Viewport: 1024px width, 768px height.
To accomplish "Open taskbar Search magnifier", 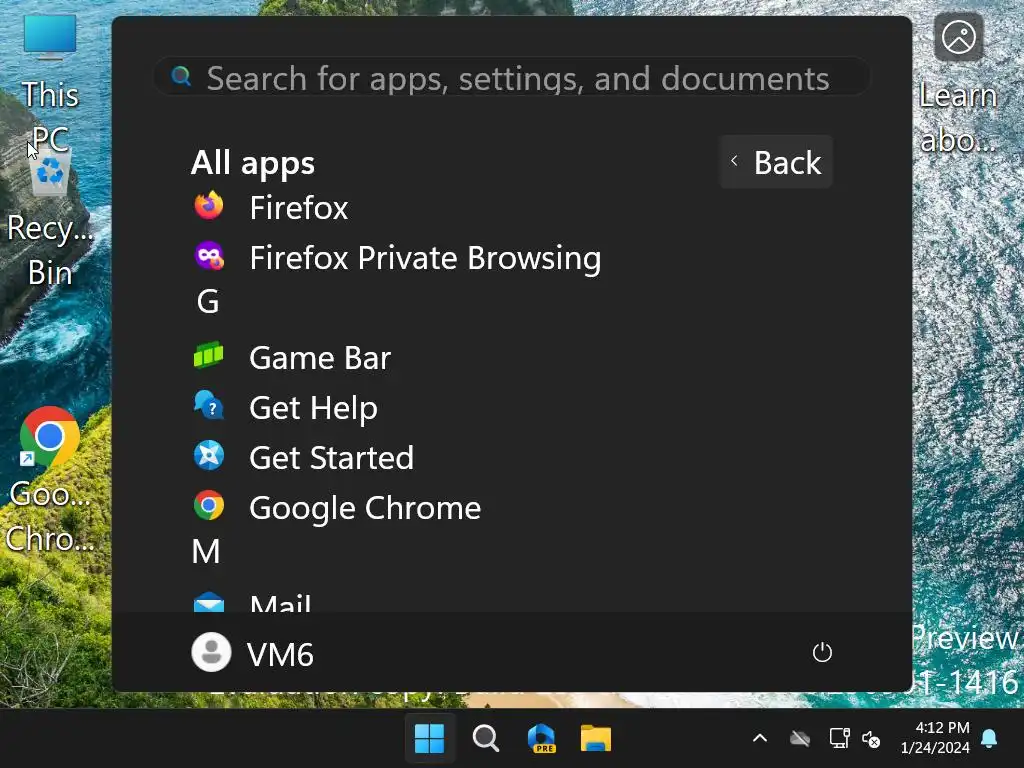I will [x=485, y=739].
